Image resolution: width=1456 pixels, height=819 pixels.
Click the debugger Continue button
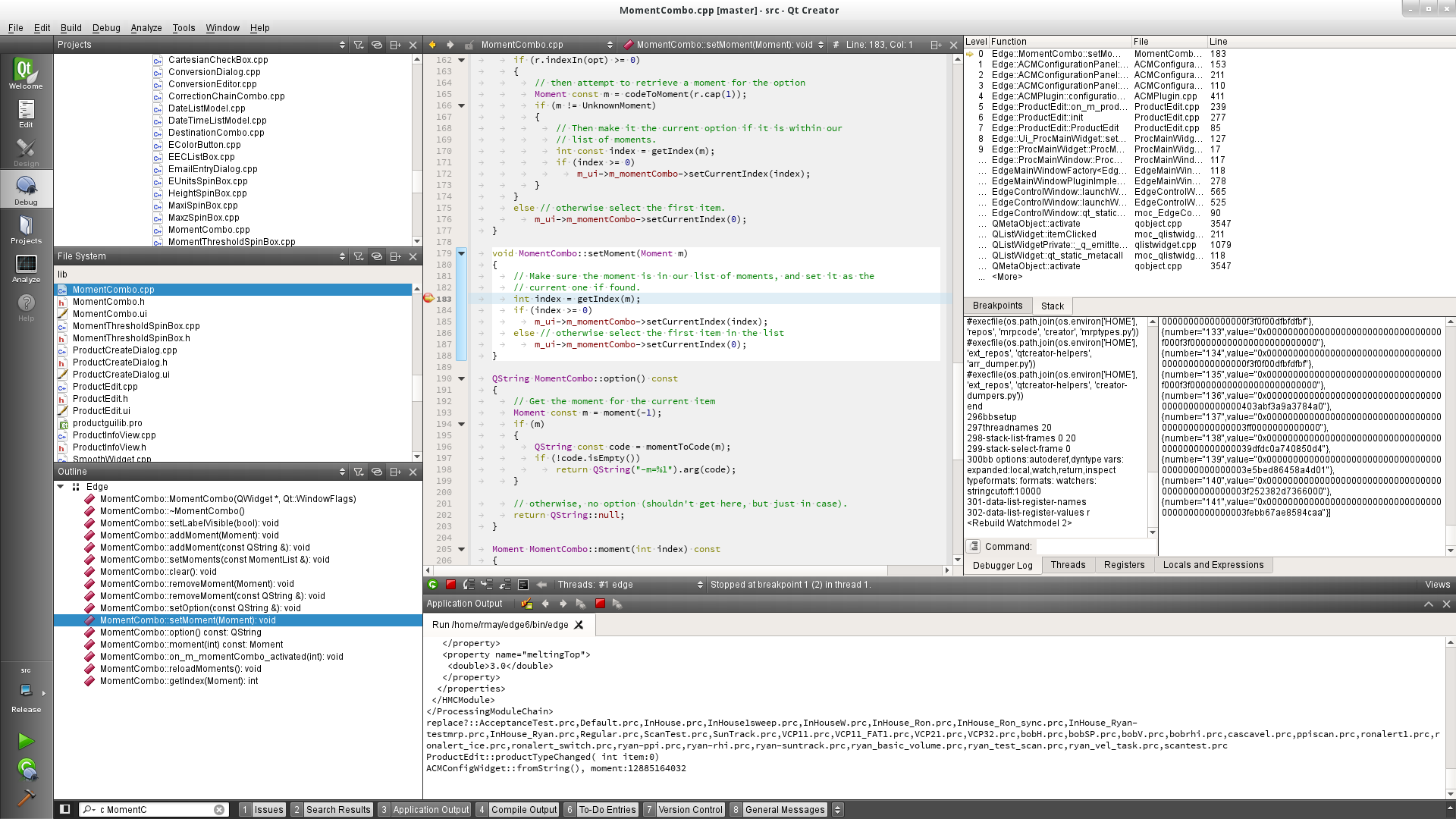(x=432, y=585)
